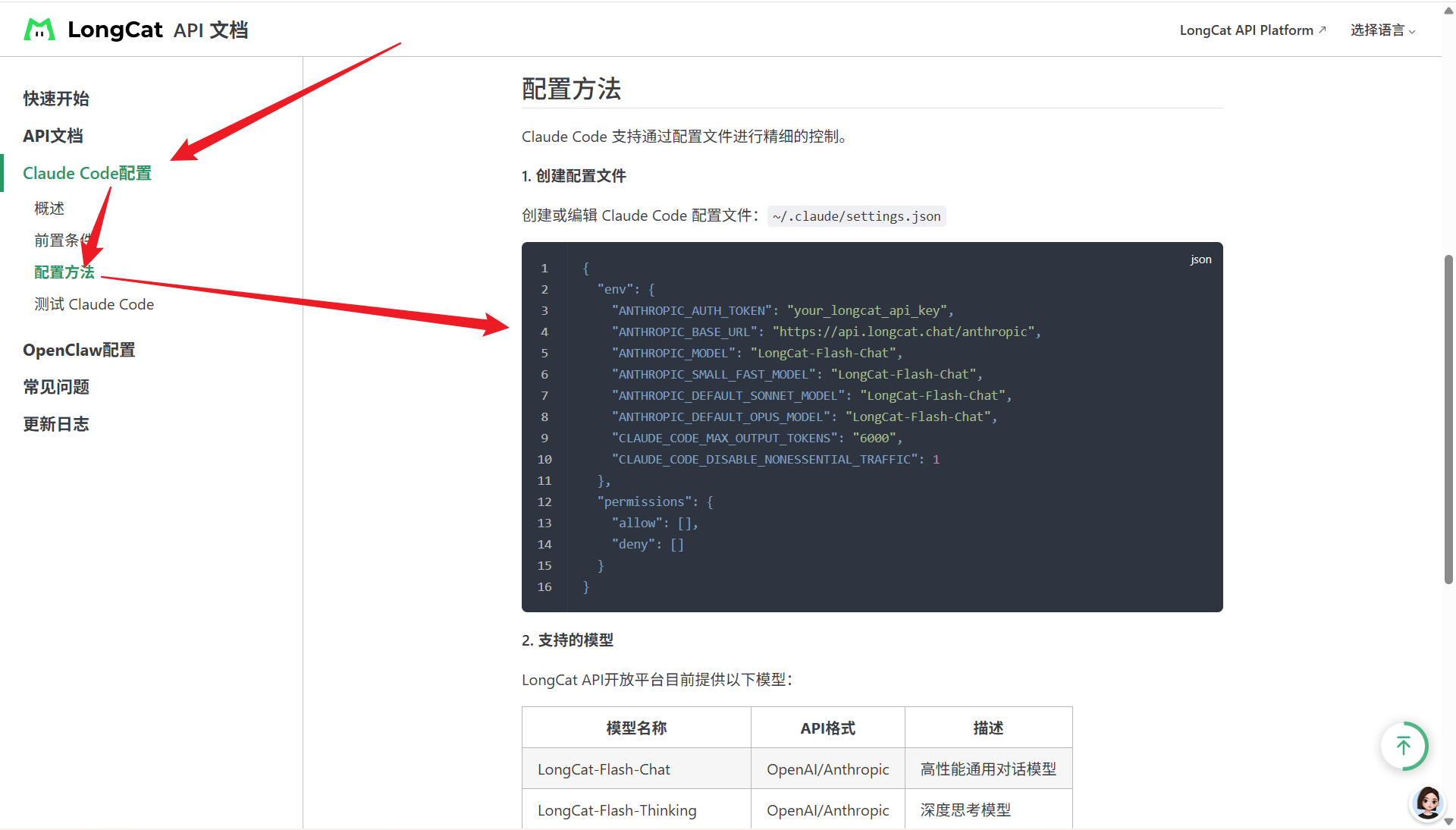This screenshot has width=1456, height=830.
Task: Click the ANTHROPIC_MODEL line in code
Action: 757,353
